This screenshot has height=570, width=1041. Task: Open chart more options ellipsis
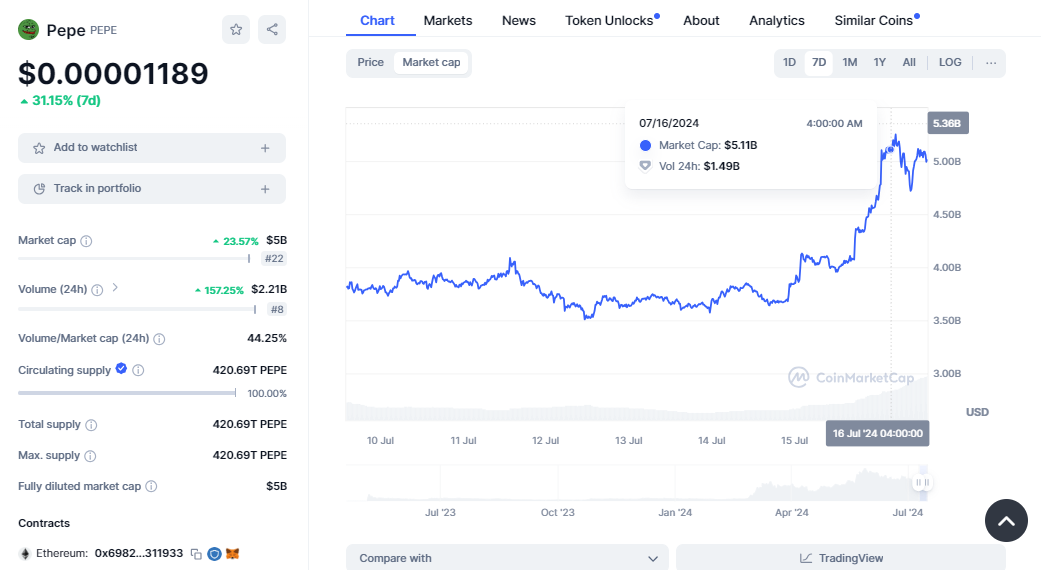click(991, 63)
